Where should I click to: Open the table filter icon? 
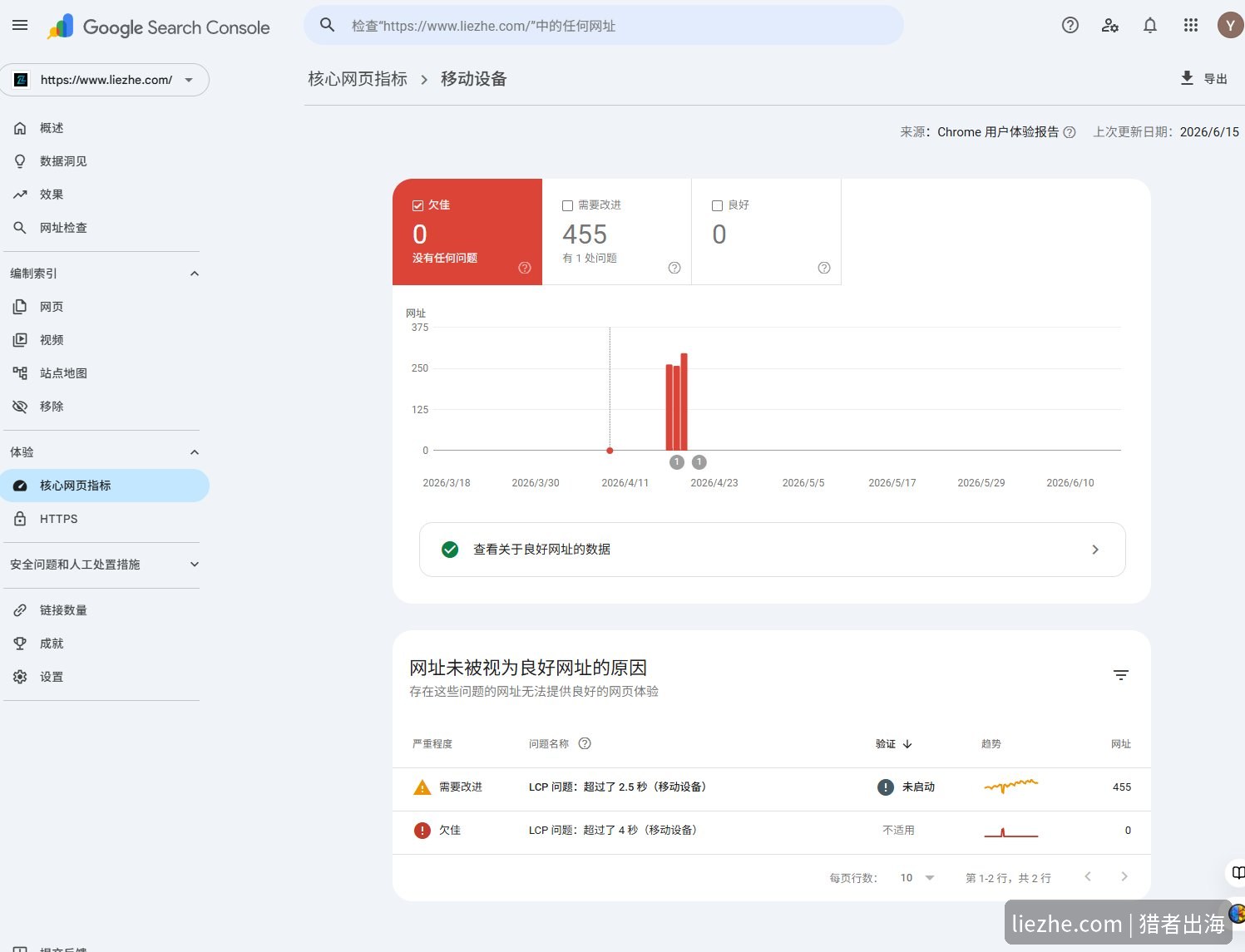pos(1121,675)
